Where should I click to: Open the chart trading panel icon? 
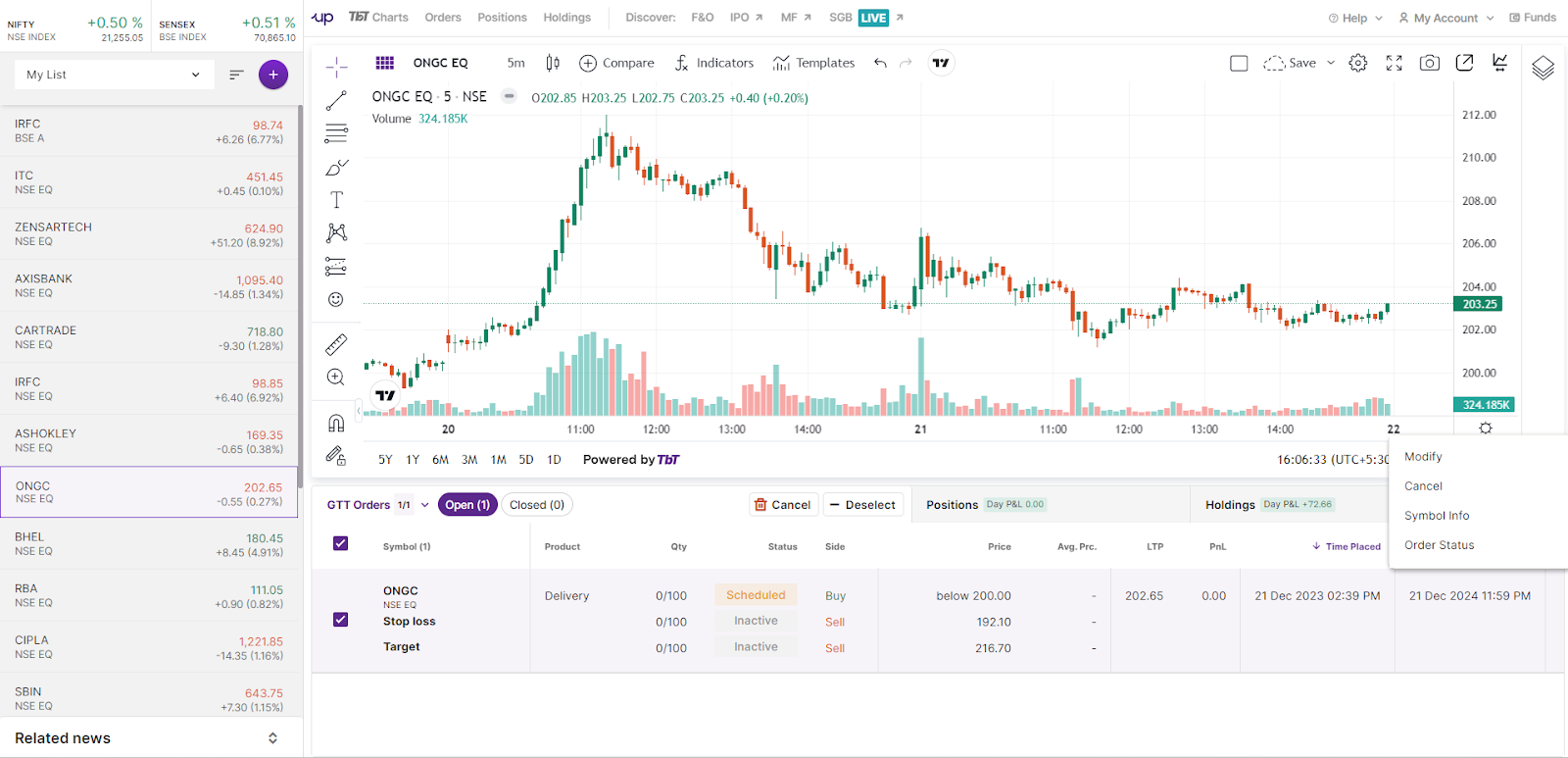point(1500,63)
